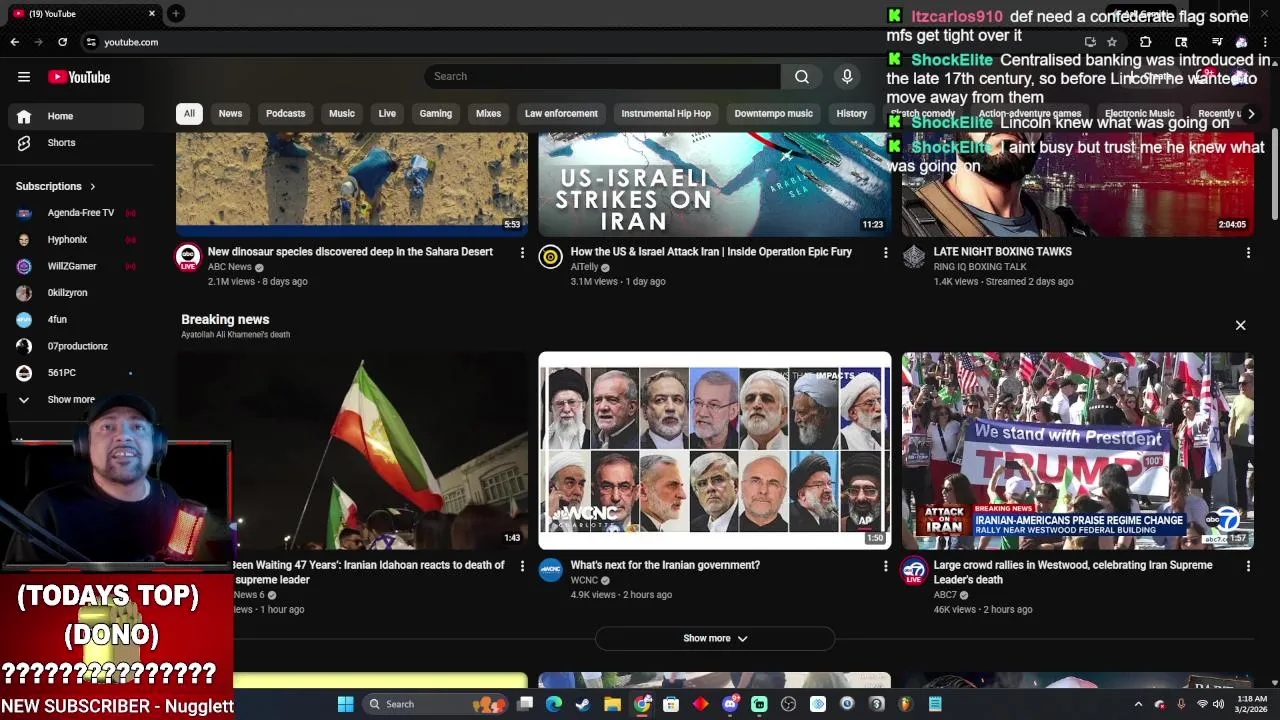The height and width of the screenshot is (720, 1280).
Task: Open 'What's next for the Iranian government?' title
Action: point(665,565)
